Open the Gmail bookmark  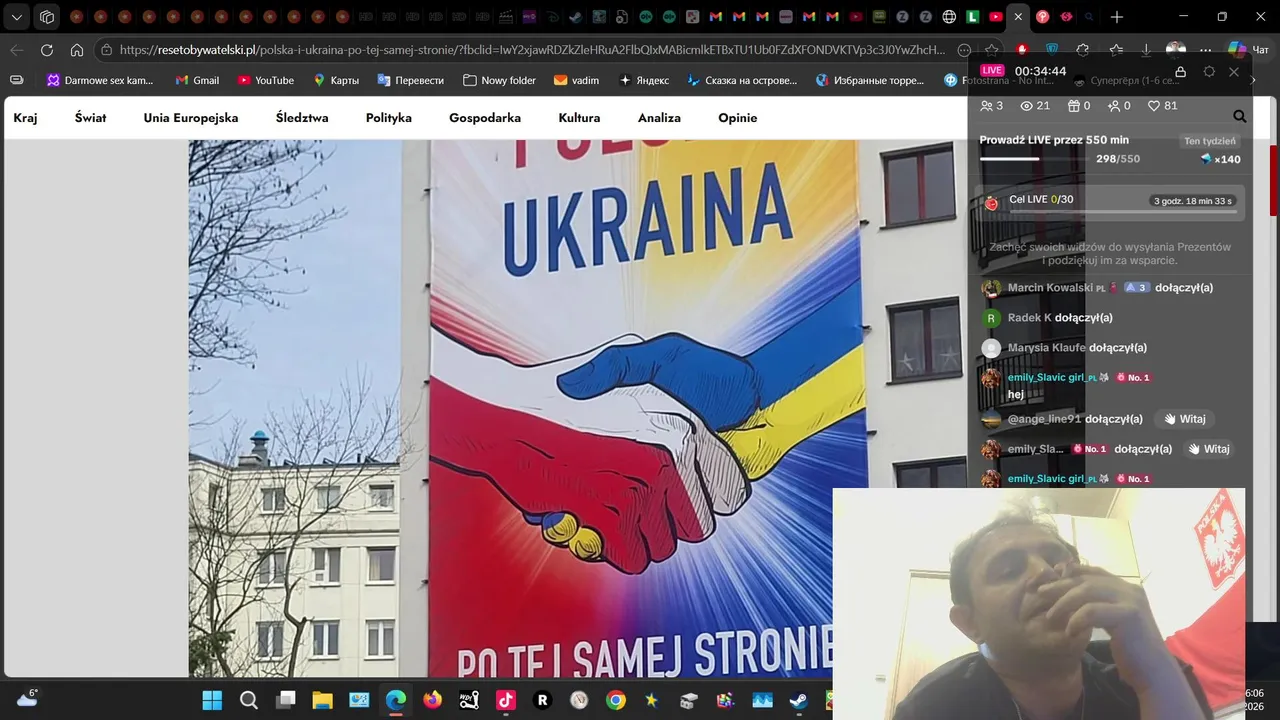coord(197,80)
